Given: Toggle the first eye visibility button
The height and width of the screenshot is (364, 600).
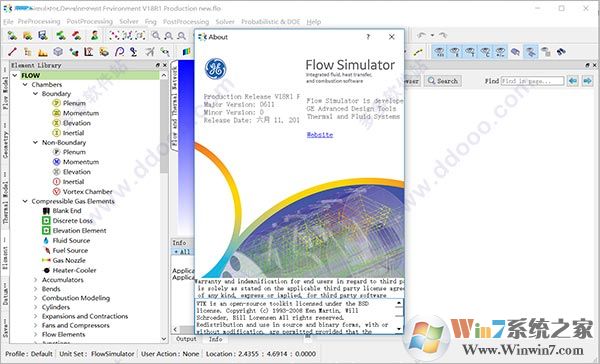Looking at the screenshot, I should [x=439, y=52].
